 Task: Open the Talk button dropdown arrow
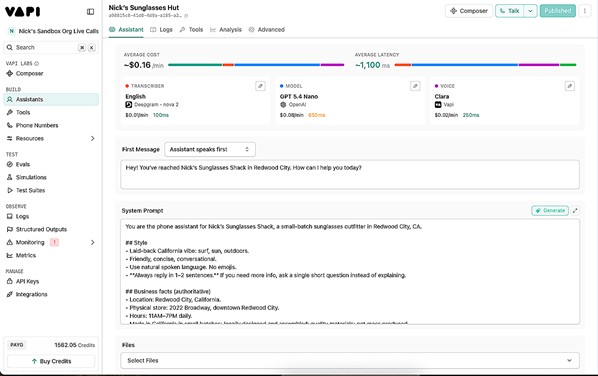pos(530,11)
